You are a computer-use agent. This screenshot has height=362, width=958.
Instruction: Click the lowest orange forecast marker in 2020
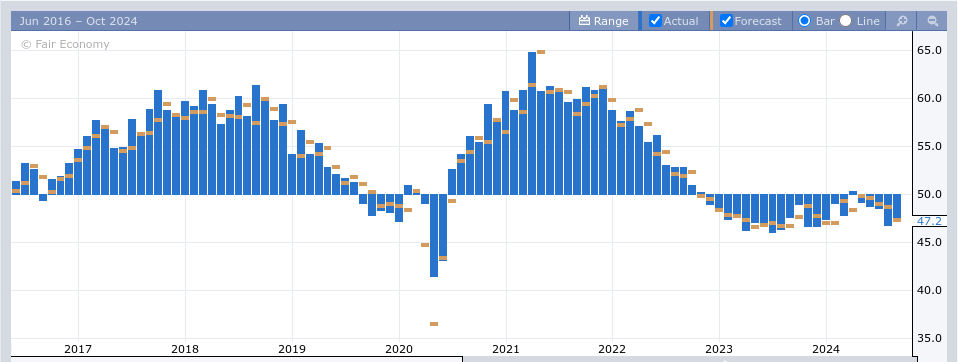click(x=434, y=324)
